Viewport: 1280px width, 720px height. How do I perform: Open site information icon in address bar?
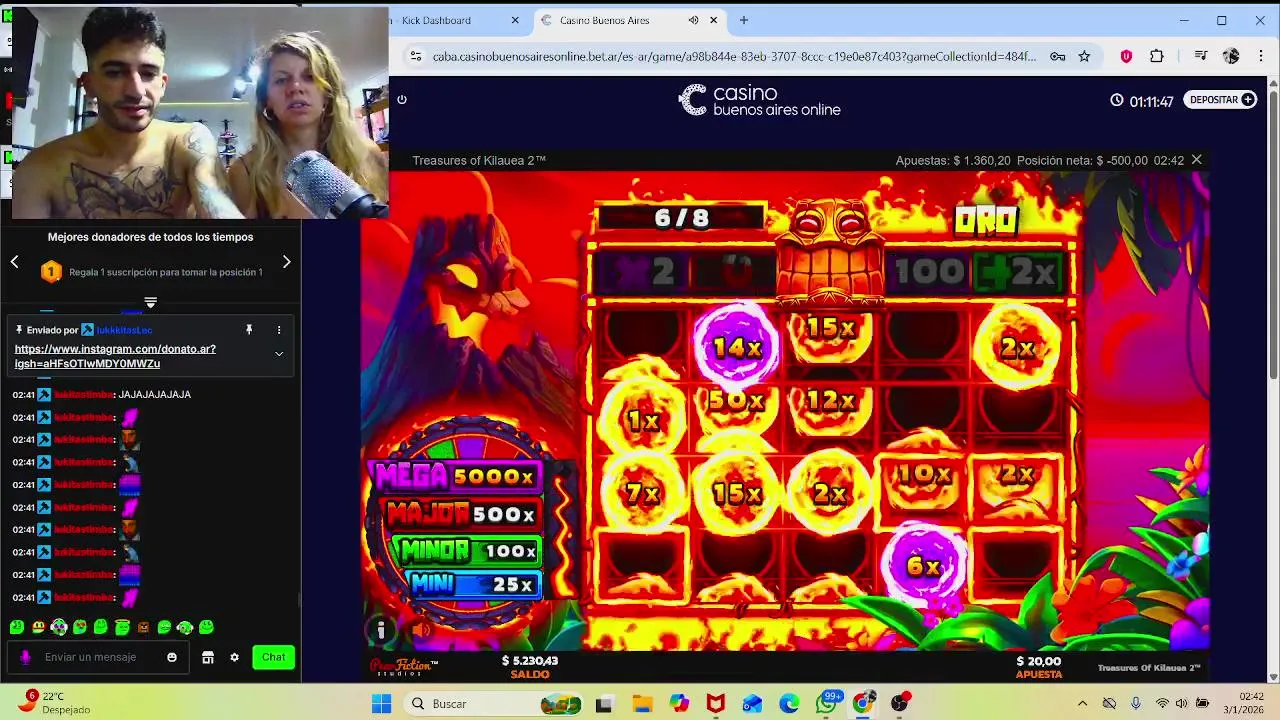415,57
